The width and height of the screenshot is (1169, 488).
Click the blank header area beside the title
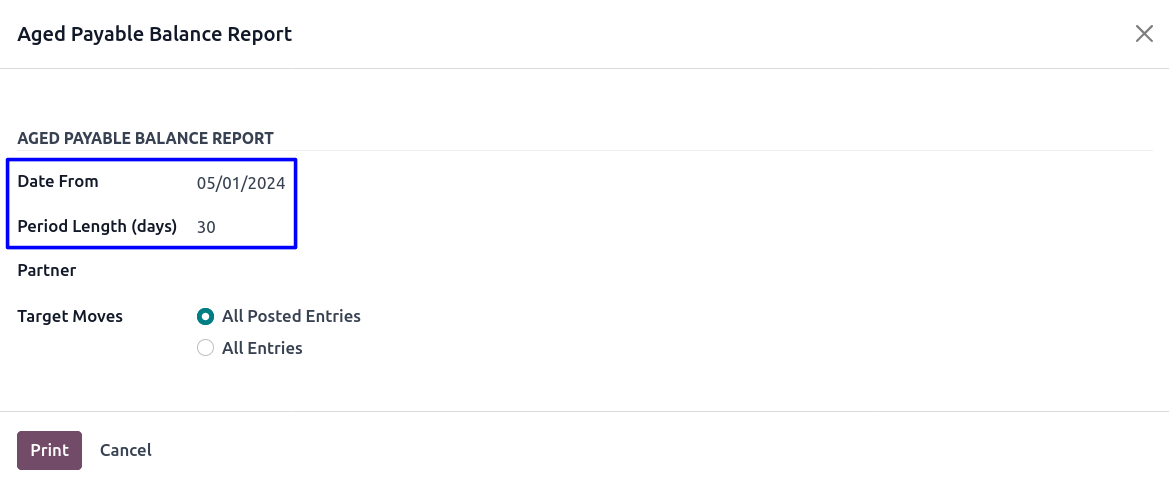700,34
